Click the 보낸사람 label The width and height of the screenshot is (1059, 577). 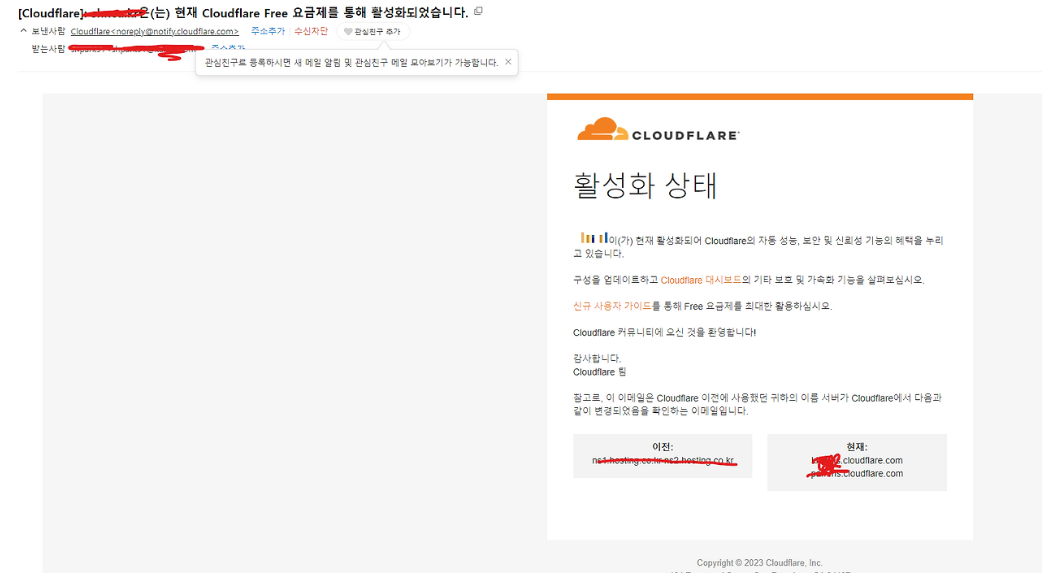(x=49, y=31)
